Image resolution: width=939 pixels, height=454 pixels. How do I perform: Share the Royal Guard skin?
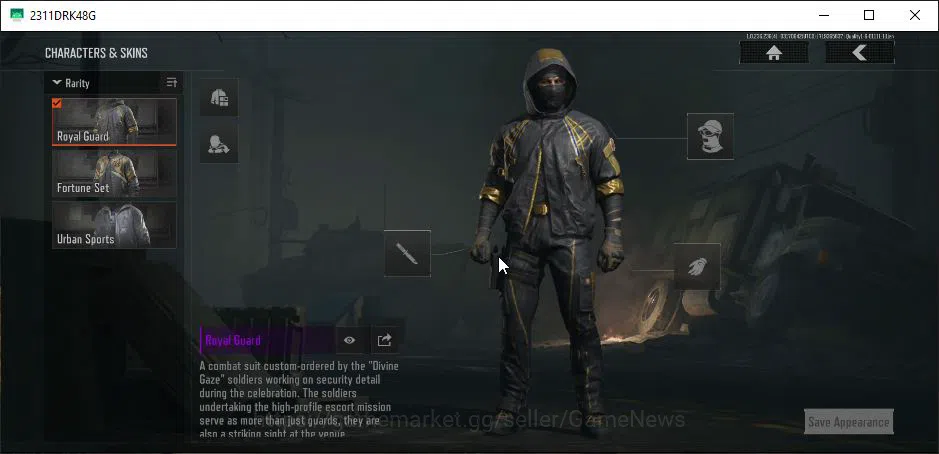coord(384,340)
